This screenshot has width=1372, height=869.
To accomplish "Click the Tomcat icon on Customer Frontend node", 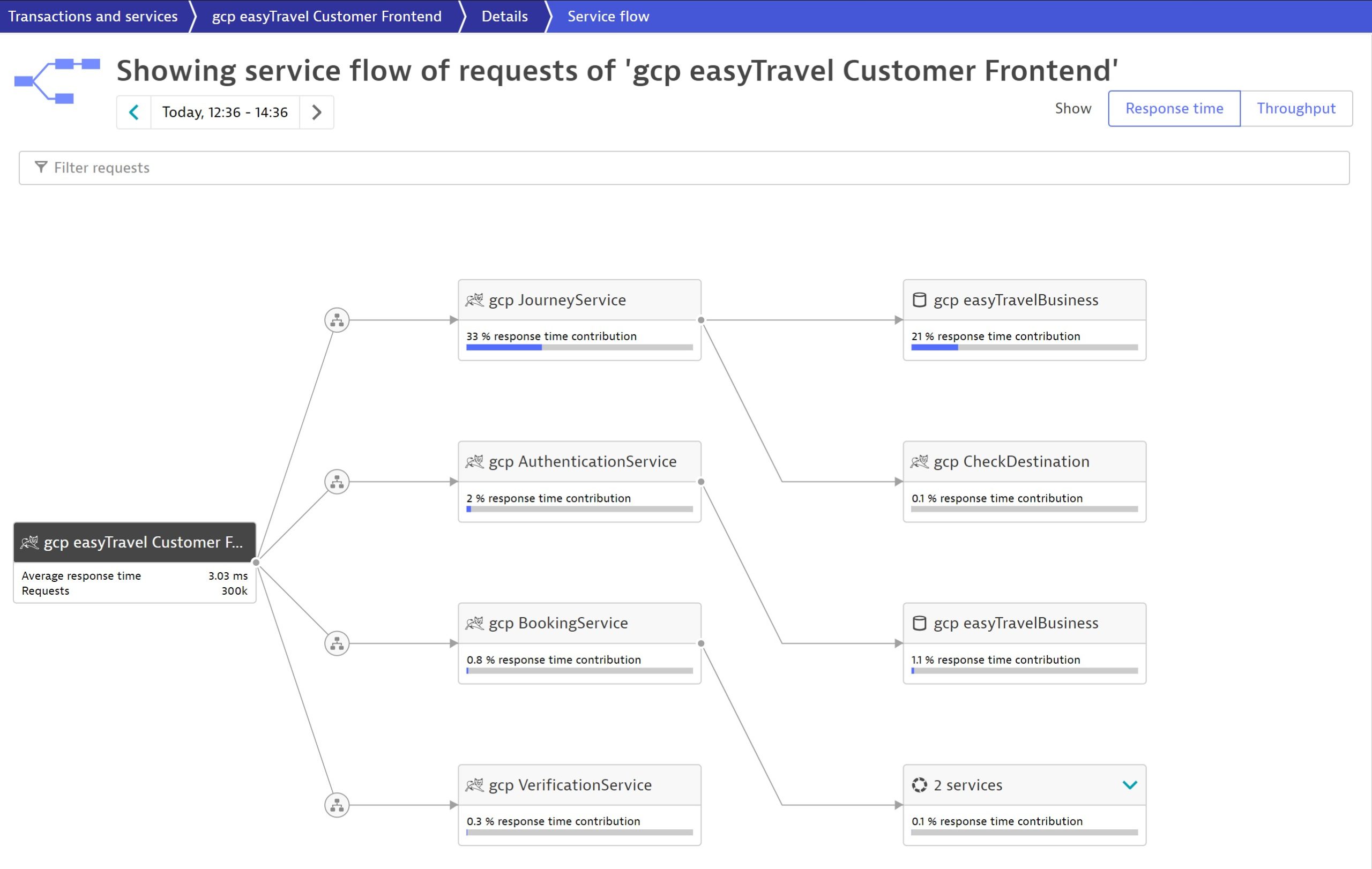I will pos(29,542).
